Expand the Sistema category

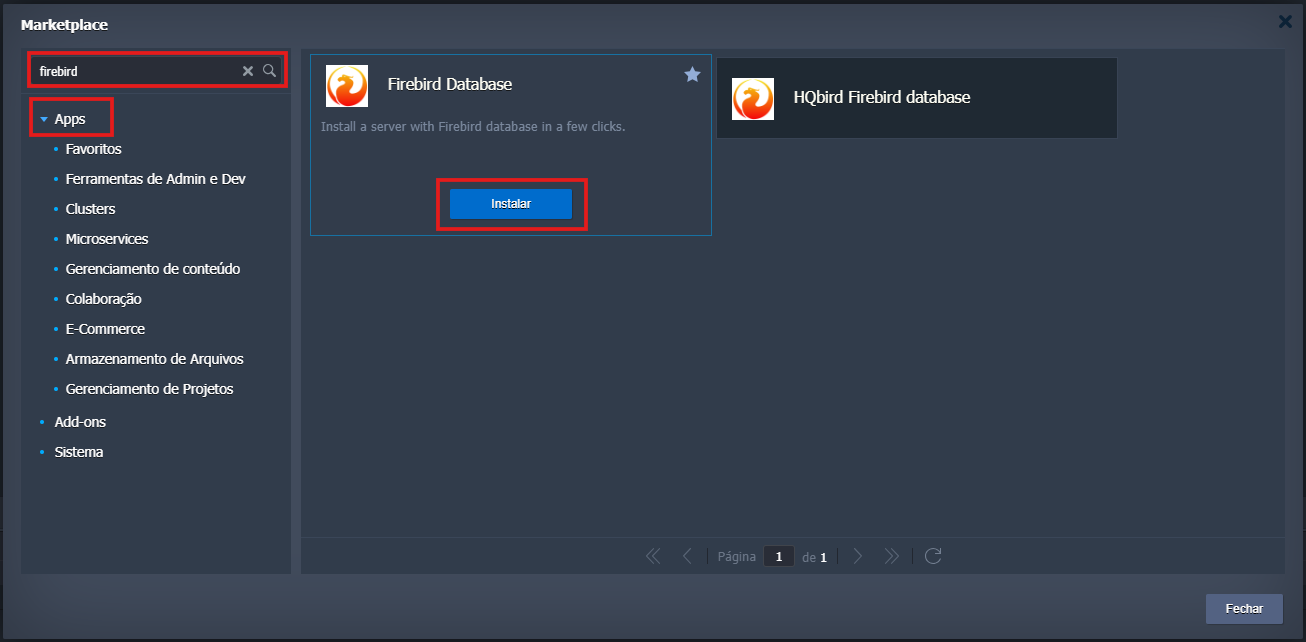(78, 452)
